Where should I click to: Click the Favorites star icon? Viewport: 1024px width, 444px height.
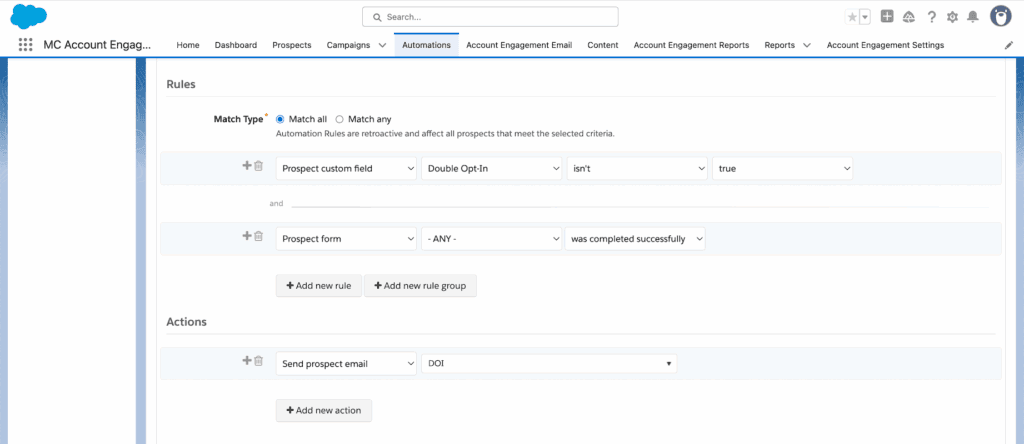[852, 17]
